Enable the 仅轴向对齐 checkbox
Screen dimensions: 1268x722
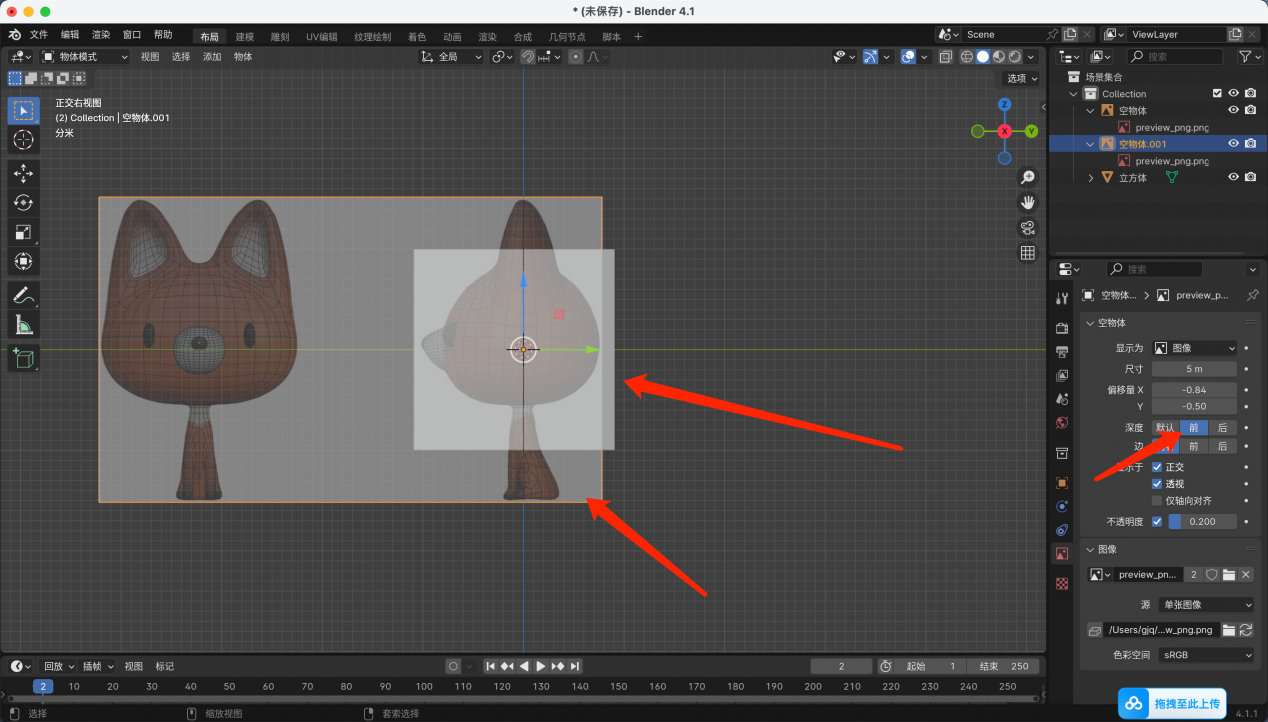click(x=1157, y=500)
